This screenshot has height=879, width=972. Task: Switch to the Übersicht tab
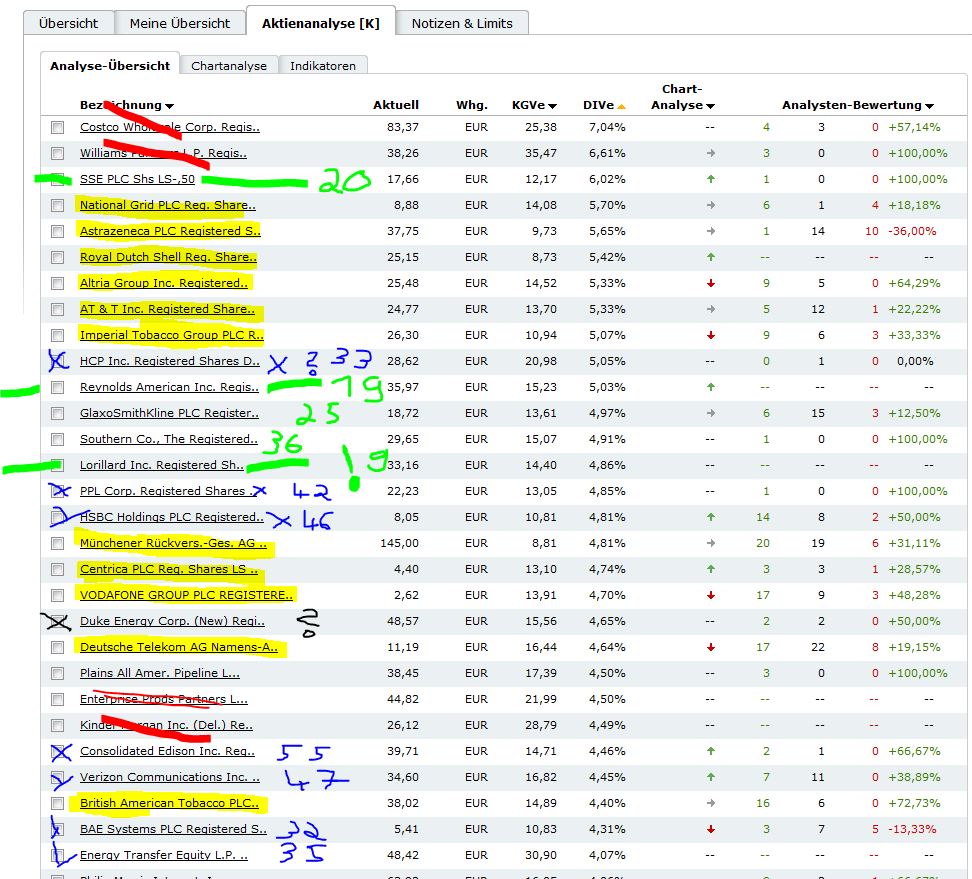[68, 24]
